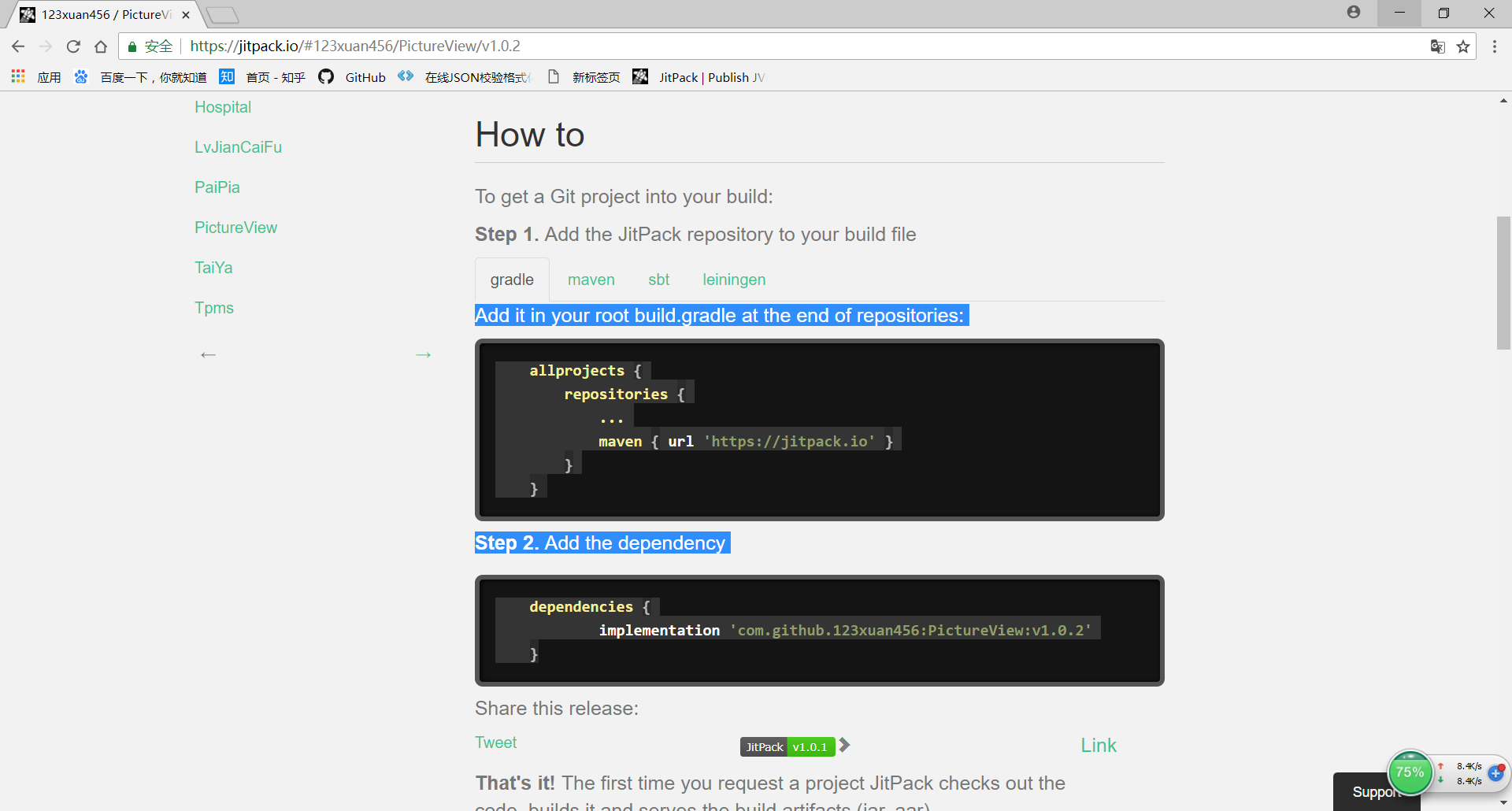Click the right arrow under repository list
Viewport: 1512px width, 811px height.
coord(424,355)
